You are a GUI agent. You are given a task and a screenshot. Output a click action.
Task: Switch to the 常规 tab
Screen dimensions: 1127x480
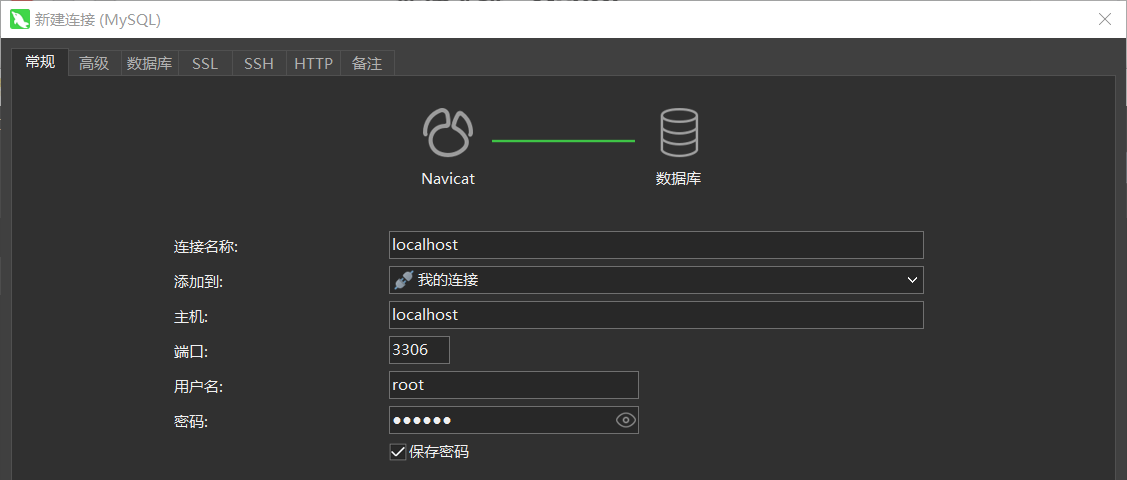pos(40,62)
